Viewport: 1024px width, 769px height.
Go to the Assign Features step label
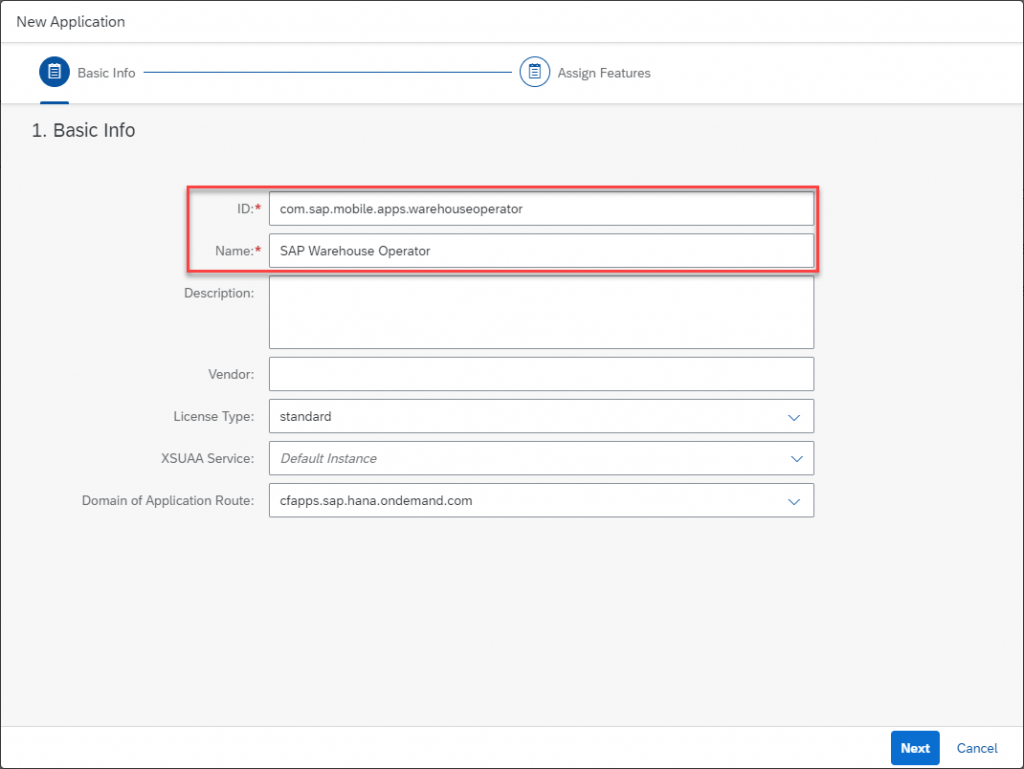coord(604,73)
